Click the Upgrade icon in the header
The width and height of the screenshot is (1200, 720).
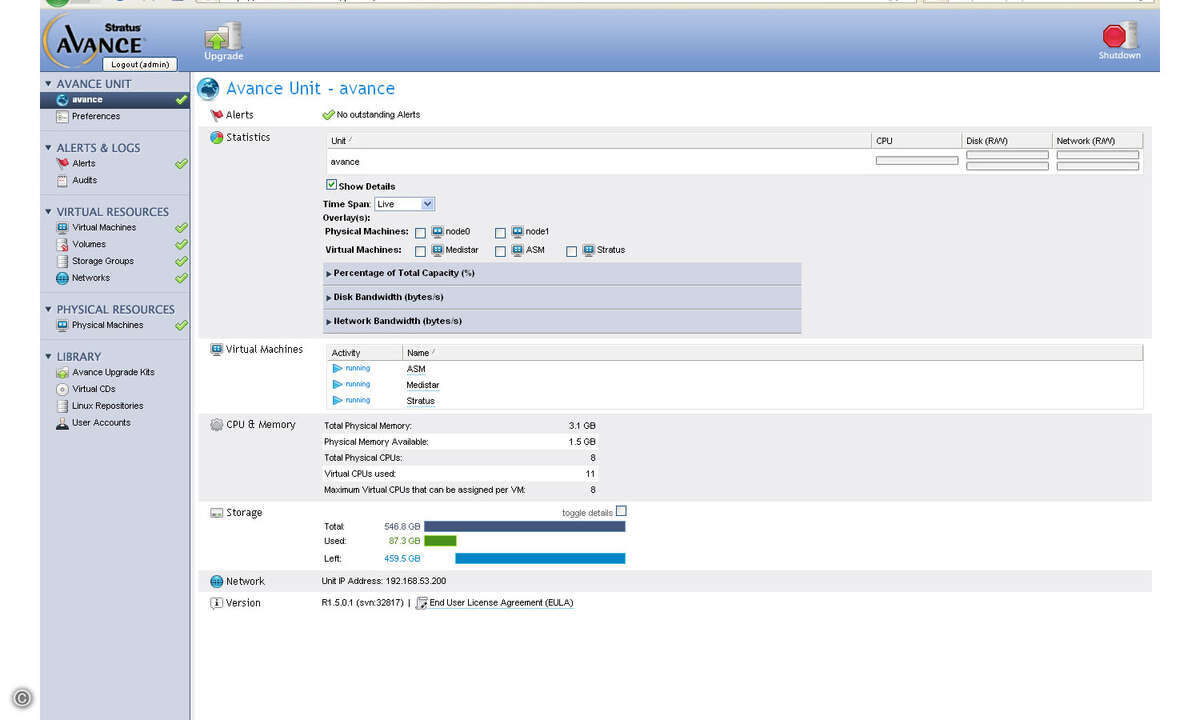(223, 38)
